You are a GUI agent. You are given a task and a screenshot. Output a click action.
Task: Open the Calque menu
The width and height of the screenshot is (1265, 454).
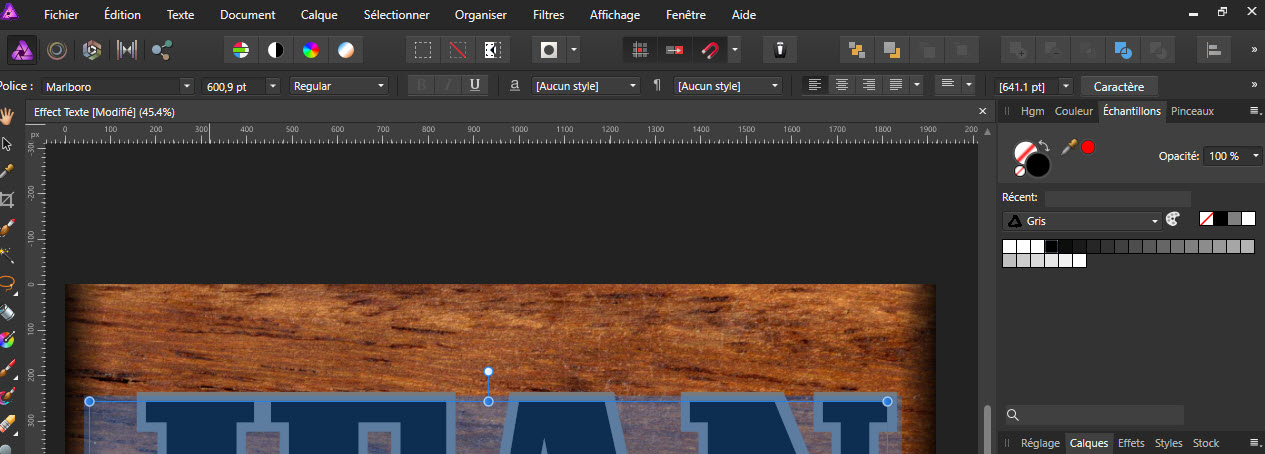(x=319, y=15)
